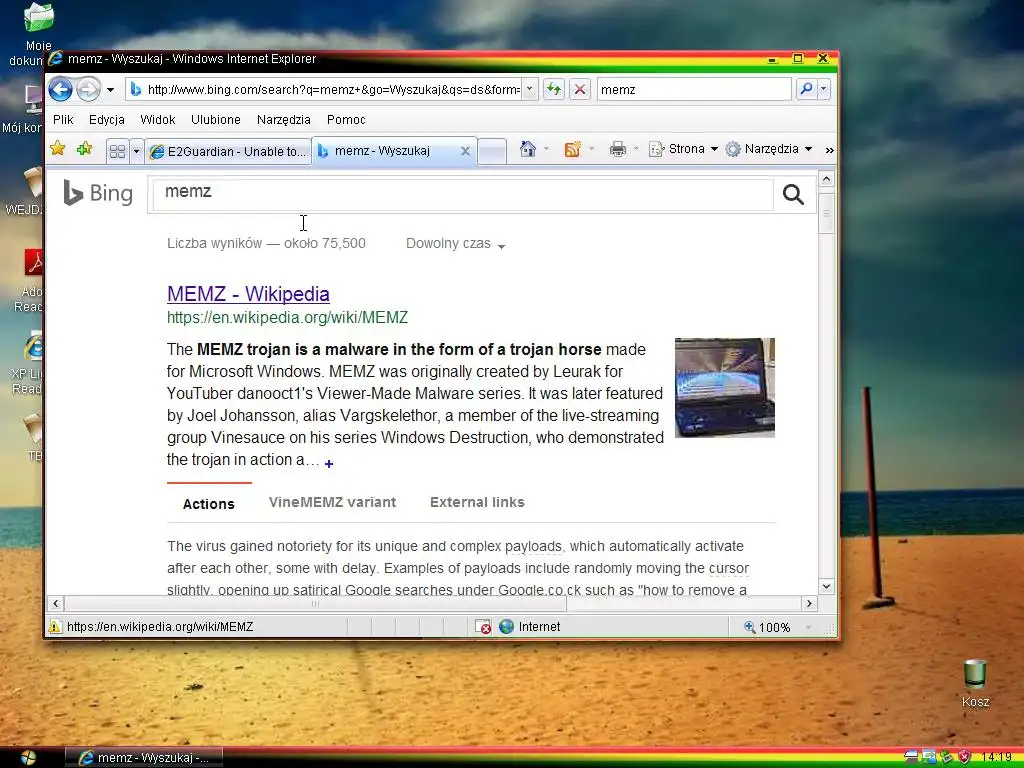Click the red shield tray icon
Screen dimensions: 1024x768
coord(965,758)
